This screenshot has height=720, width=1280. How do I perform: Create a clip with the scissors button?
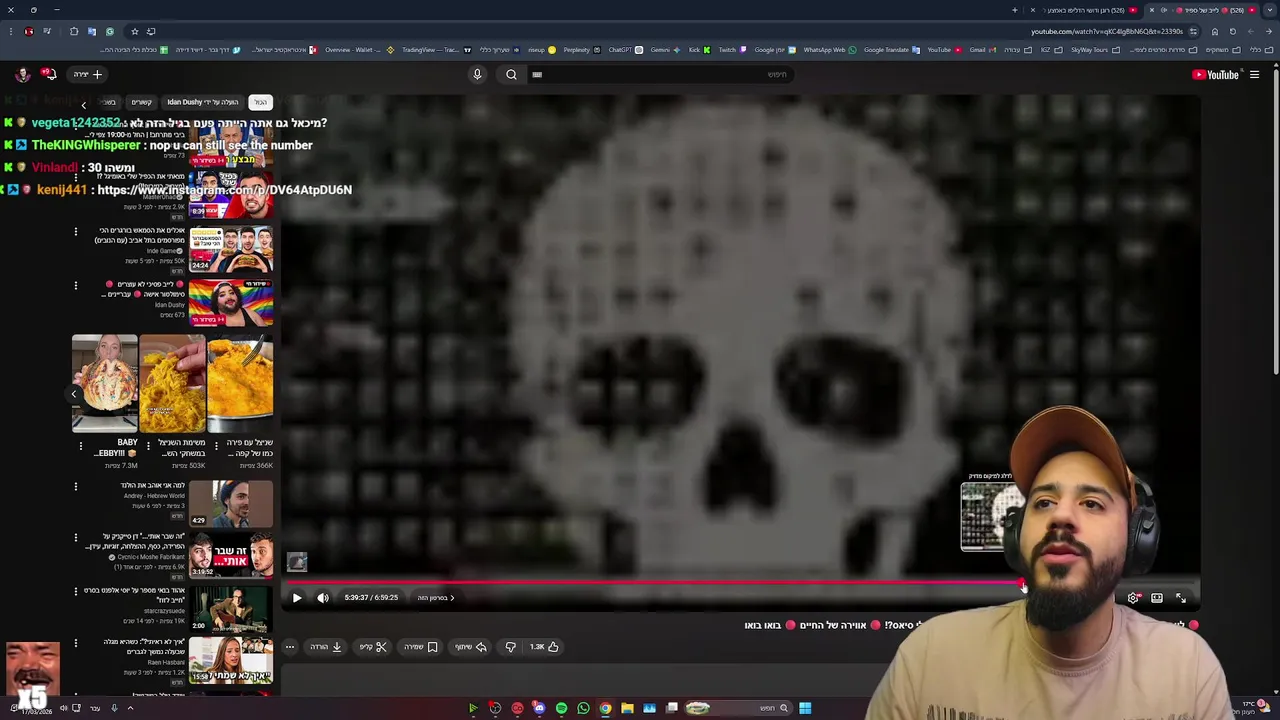[x=373, y=647]
